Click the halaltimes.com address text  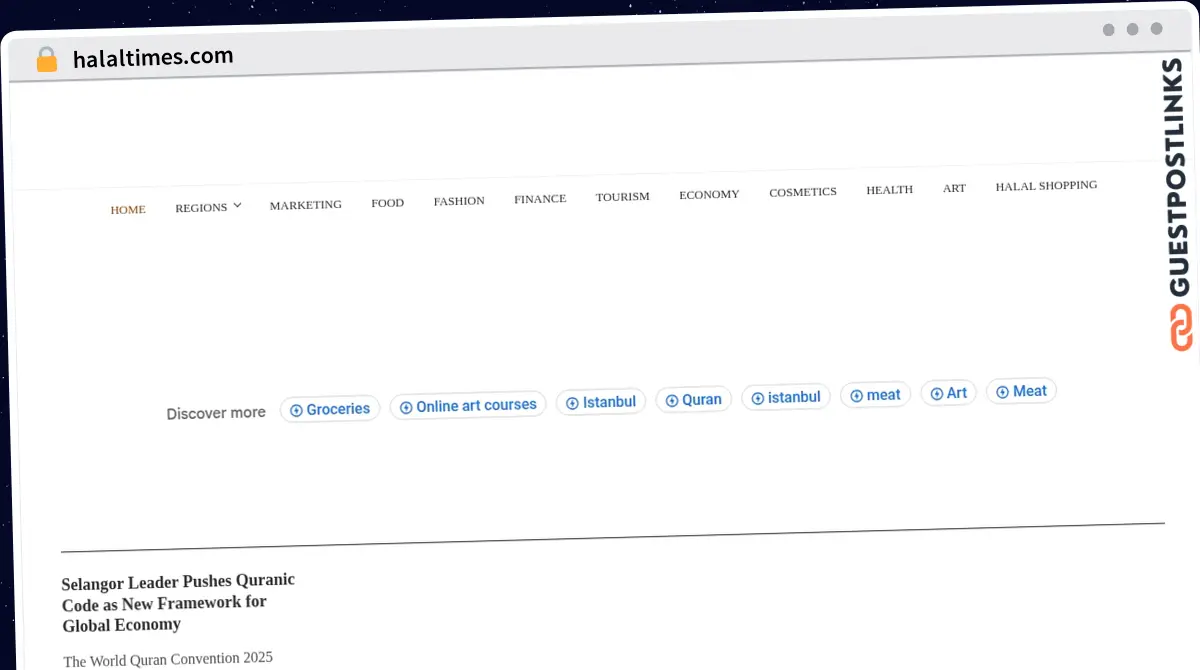point(153,57)
